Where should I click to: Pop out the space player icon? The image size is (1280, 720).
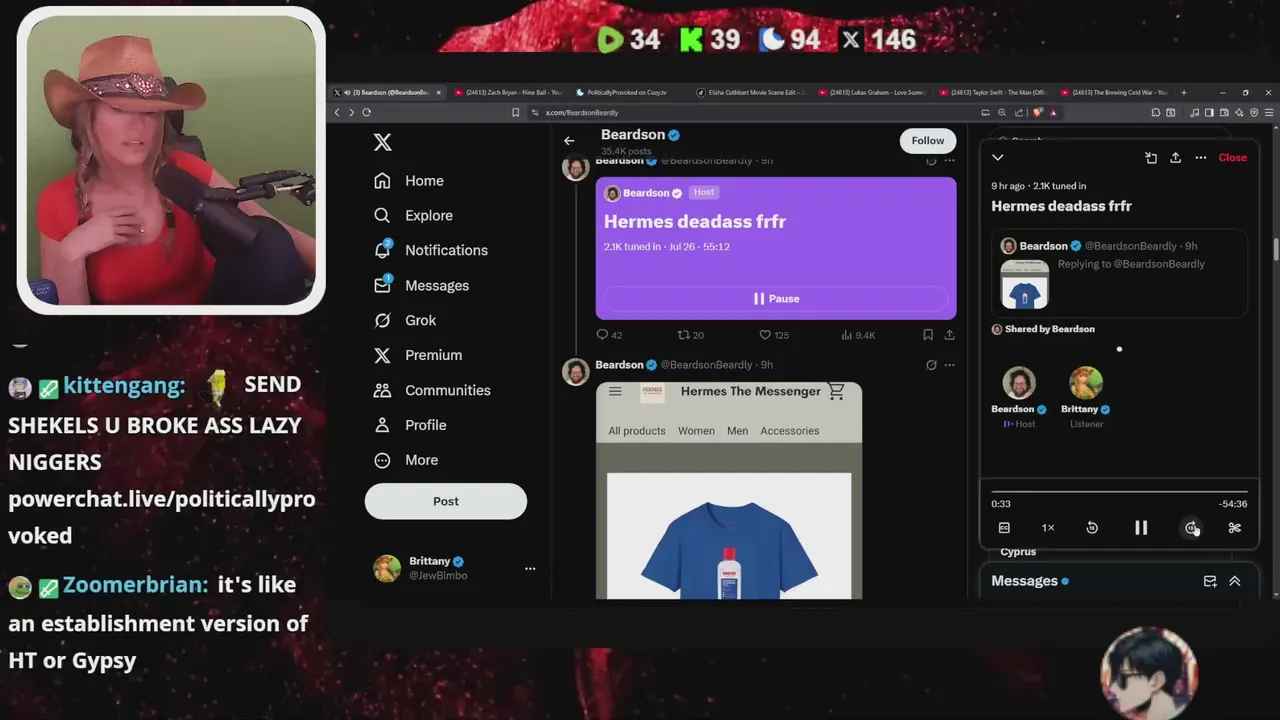click(x=1151, y=158)
